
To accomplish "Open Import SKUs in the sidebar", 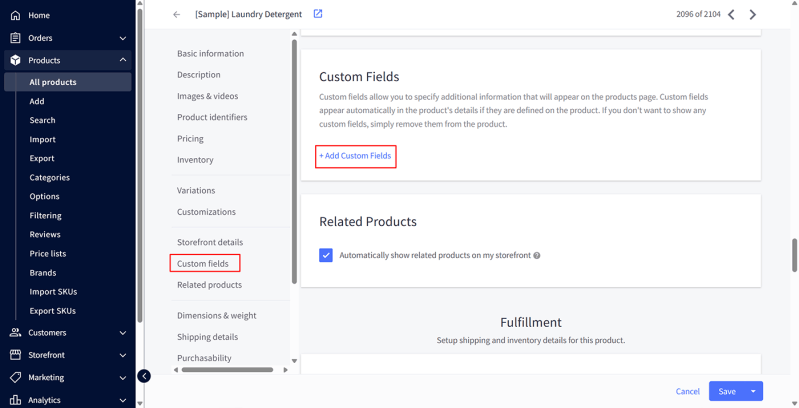I will point(53,292).
